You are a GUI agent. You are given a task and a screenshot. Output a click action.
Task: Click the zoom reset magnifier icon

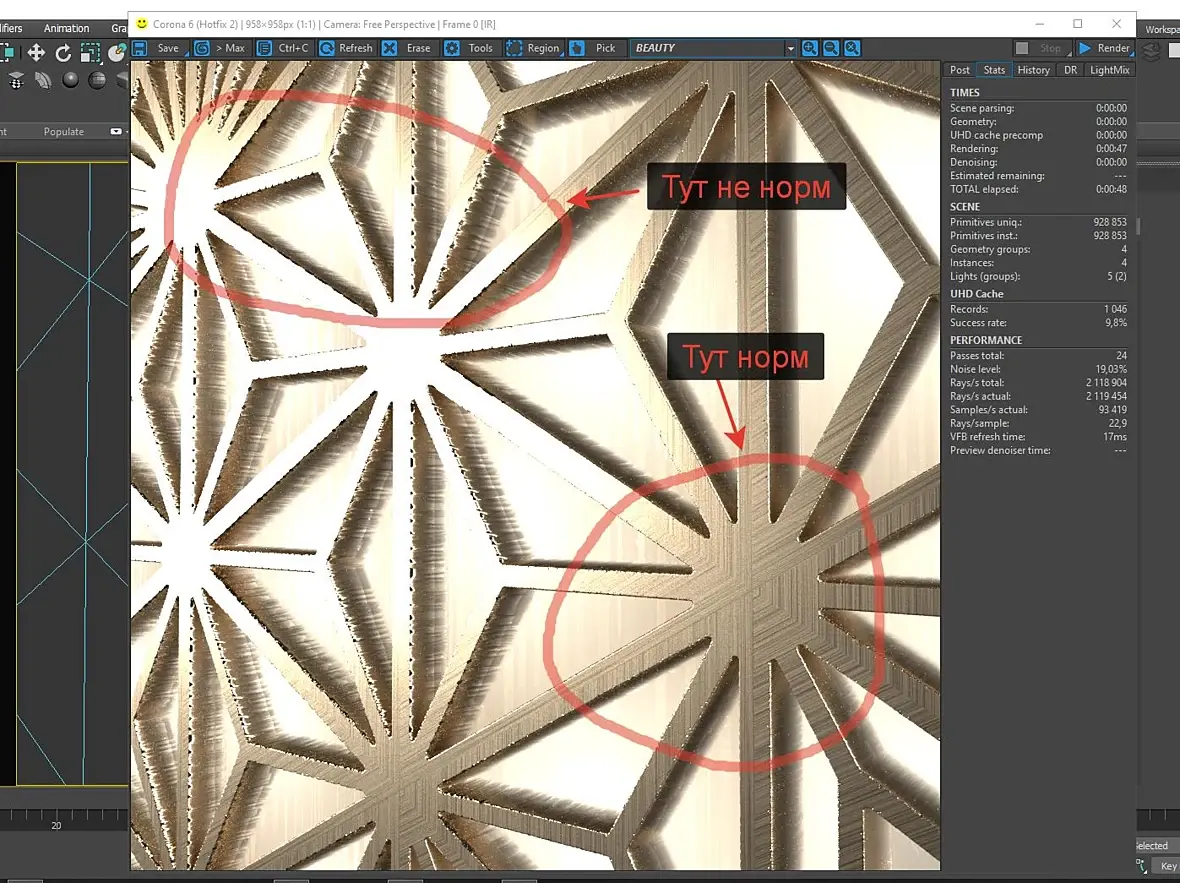tap(852, 48)
